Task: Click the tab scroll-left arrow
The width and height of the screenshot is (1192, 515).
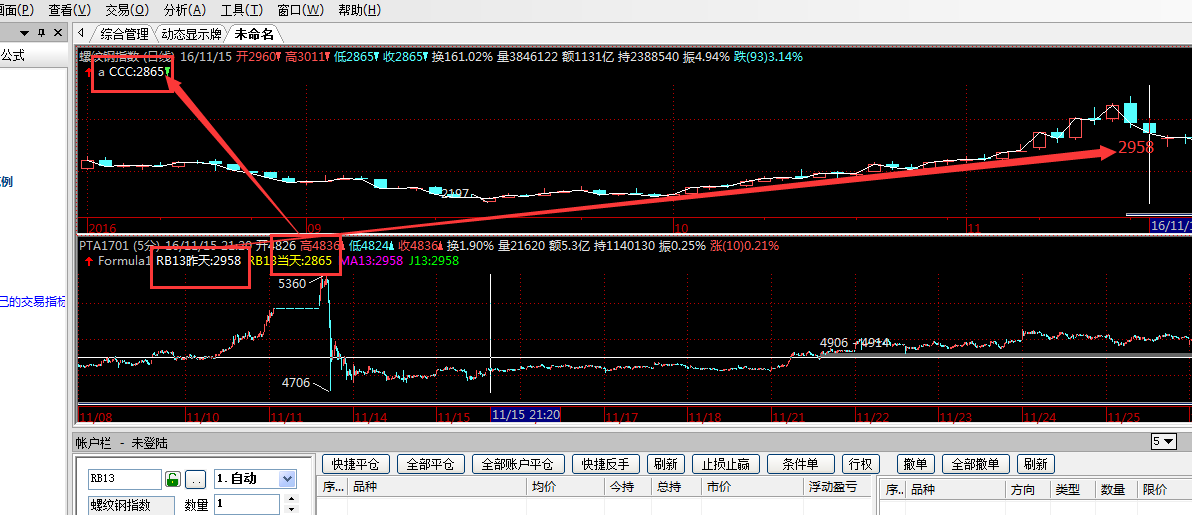Action: [81, 33]
